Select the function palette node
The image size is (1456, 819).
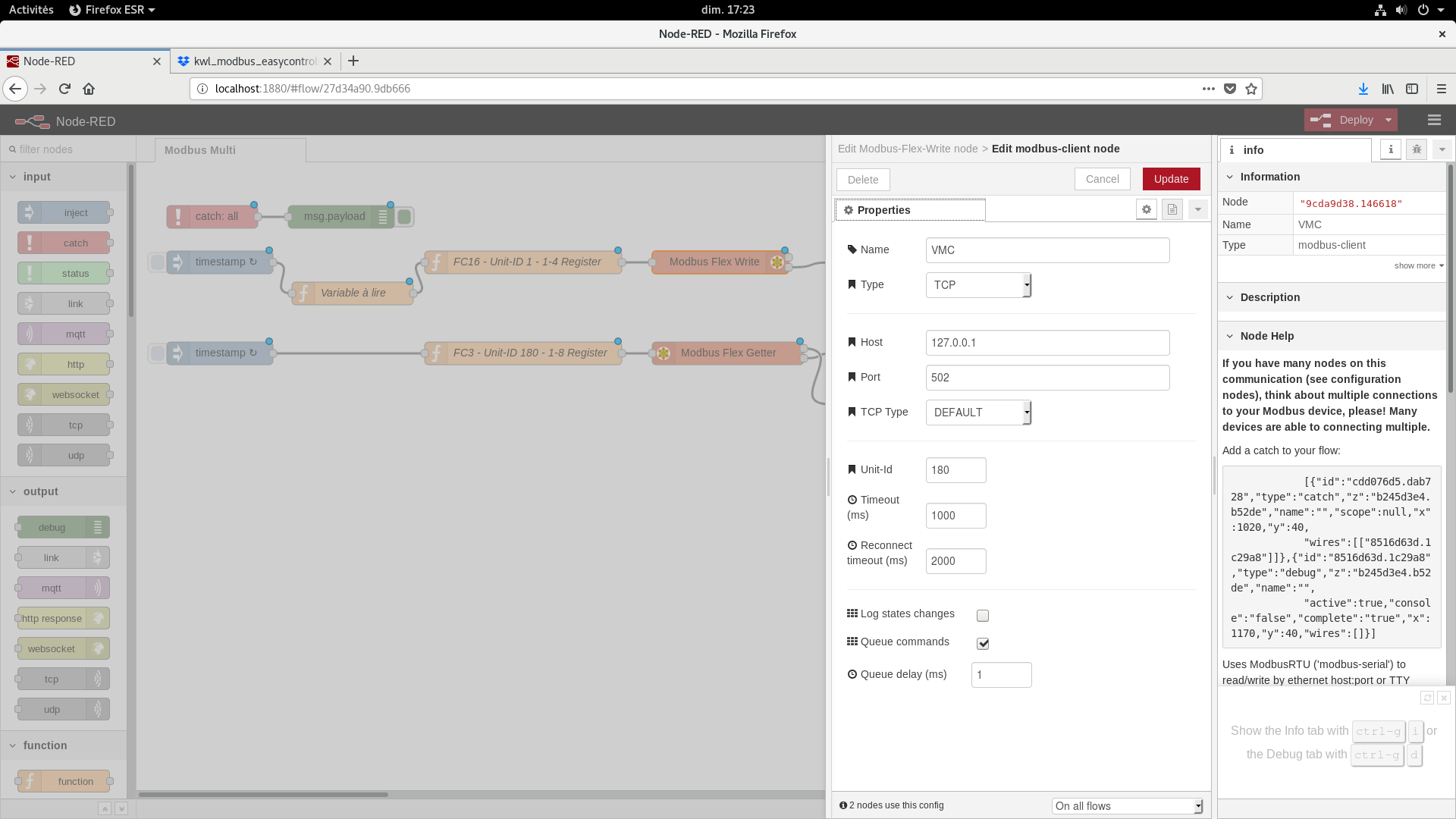(64, 782)
